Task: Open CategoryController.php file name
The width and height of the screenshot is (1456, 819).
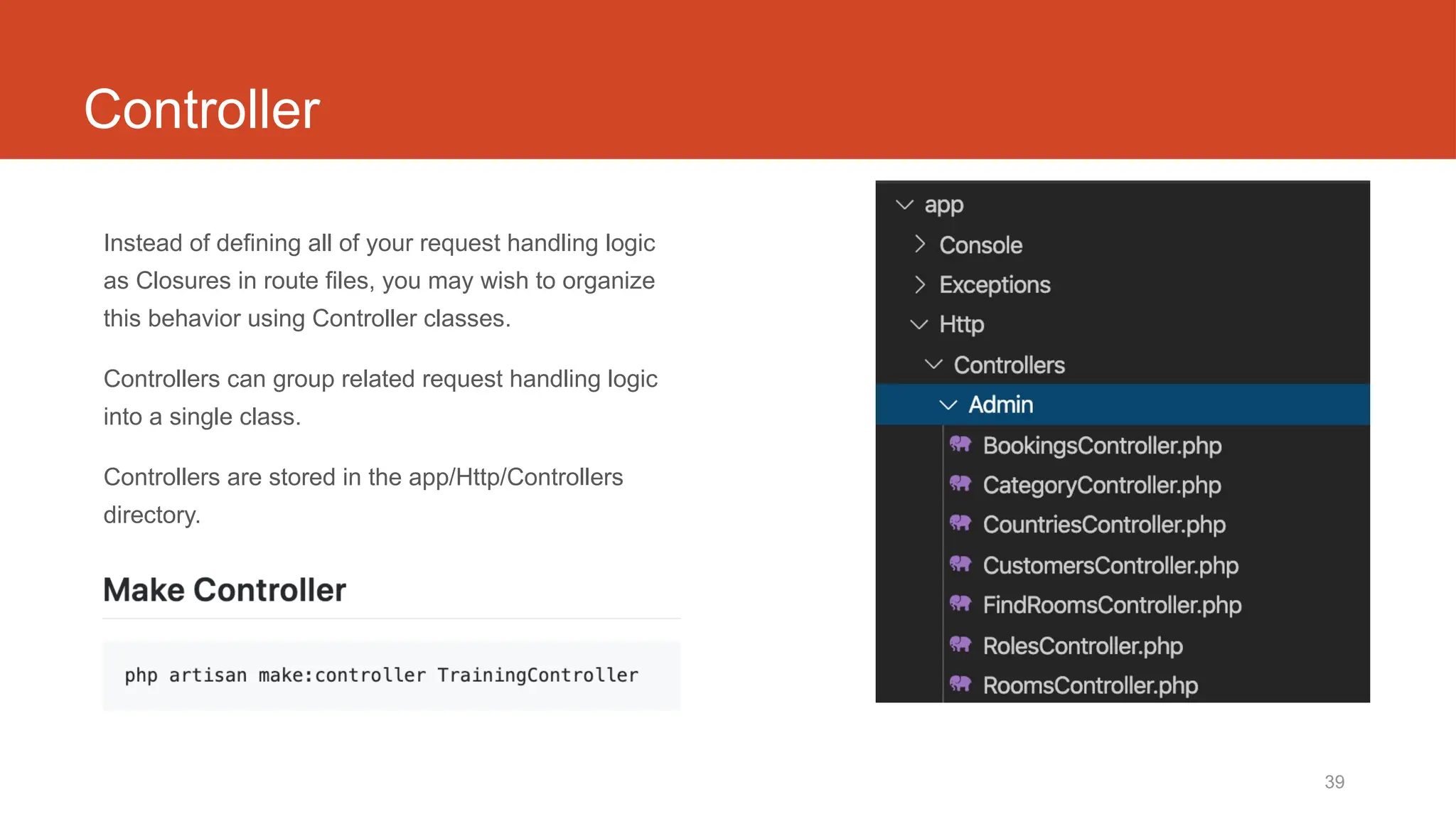Action: (x=1102, y=486)
